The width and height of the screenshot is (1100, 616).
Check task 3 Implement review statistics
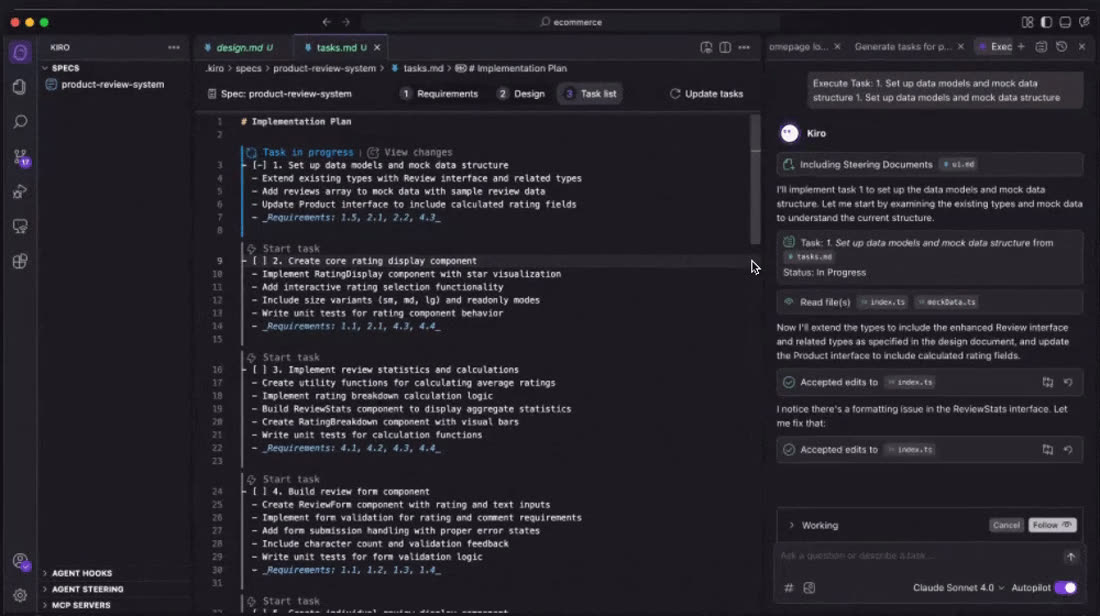(260, 370)
